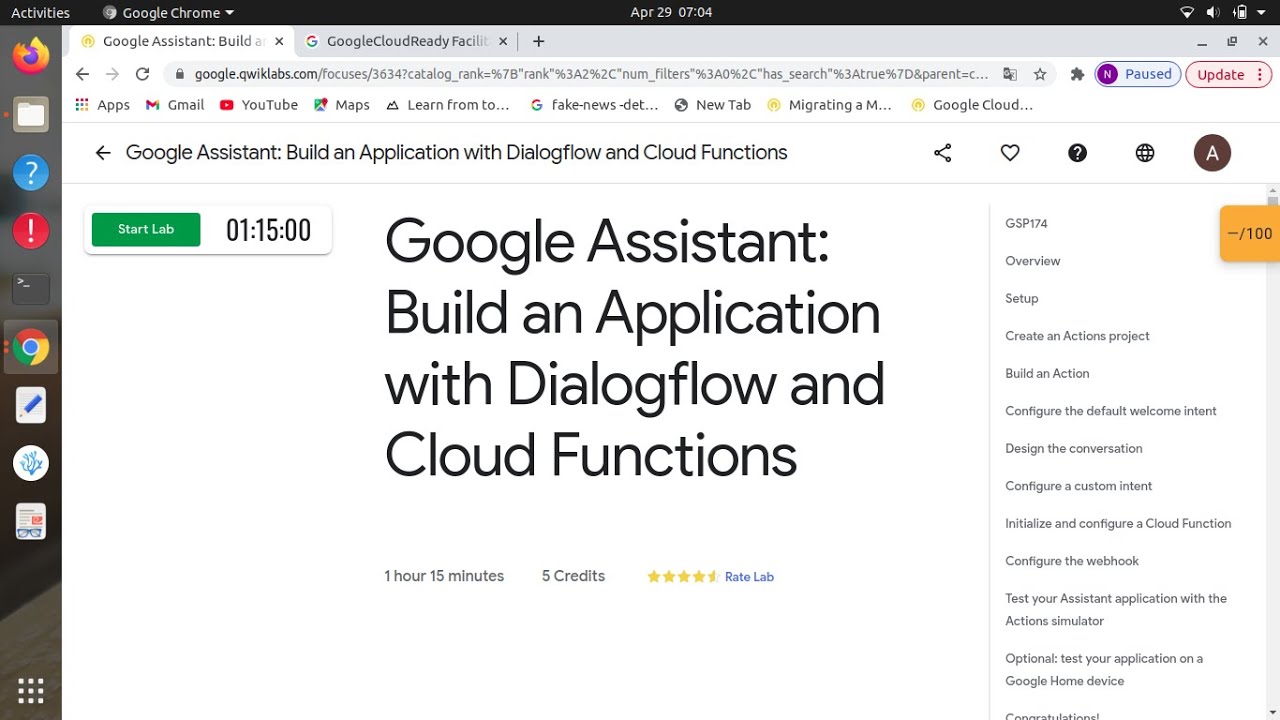The width and height of the screenshot is (1280, 720).
Task: Jump to Setup section
Action: coord(1021,299)
